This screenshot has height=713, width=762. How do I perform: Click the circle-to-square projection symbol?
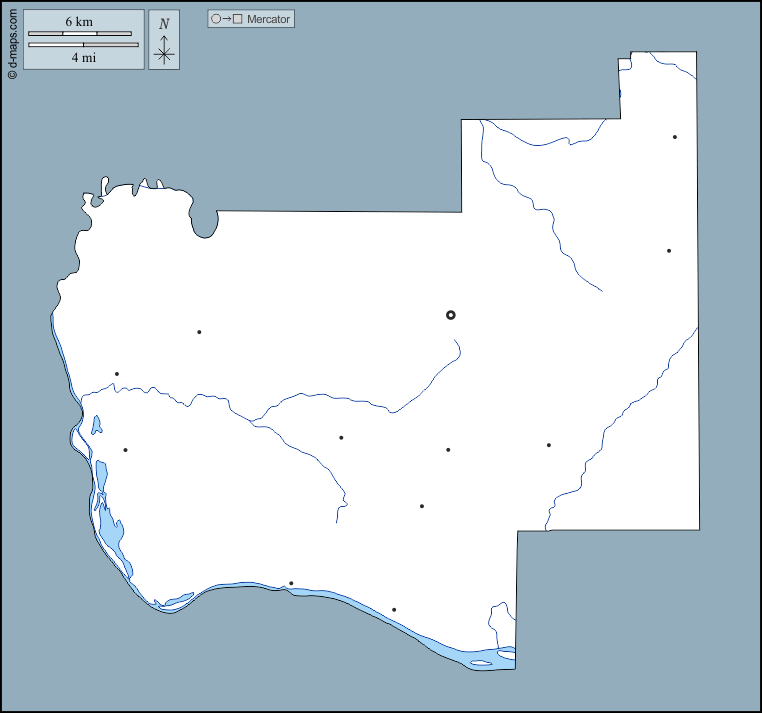pyautogui.click(x=227, y=19)
